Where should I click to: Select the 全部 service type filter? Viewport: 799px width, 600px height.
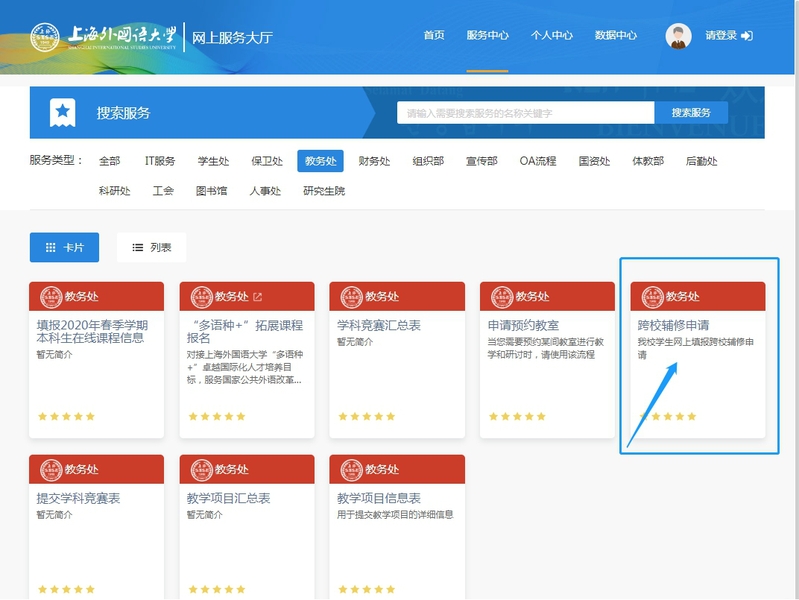[x=109, y=161]
